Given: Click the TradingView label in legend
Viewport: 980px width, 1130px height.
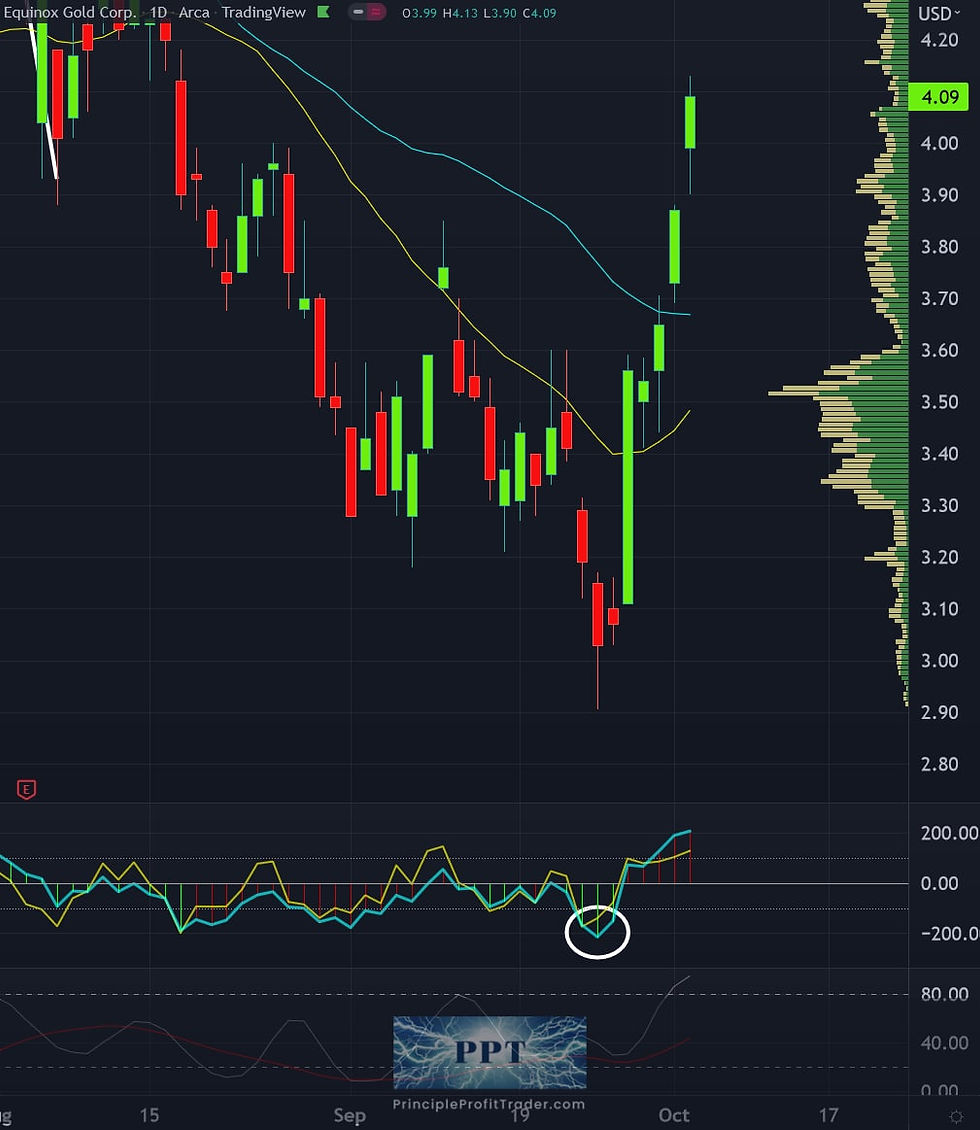Looking at the screenshot, I should pyautogui.click(x=264, y=13).
